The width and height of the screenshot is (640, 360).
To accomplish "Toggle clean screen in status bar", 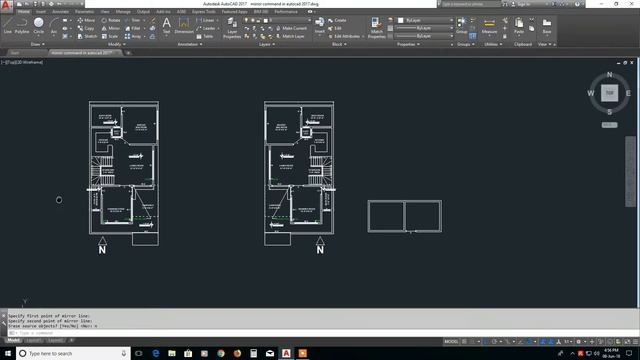I will tap(627, 342).
